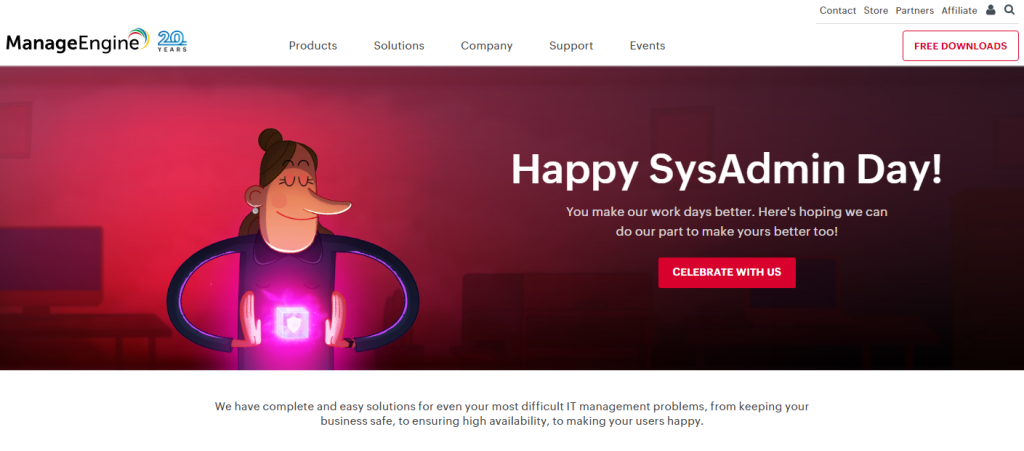This screenshot has height=451, width=1024.
Task: Click the 20 Years anniversary badge
Action: (x=172, y=40)
